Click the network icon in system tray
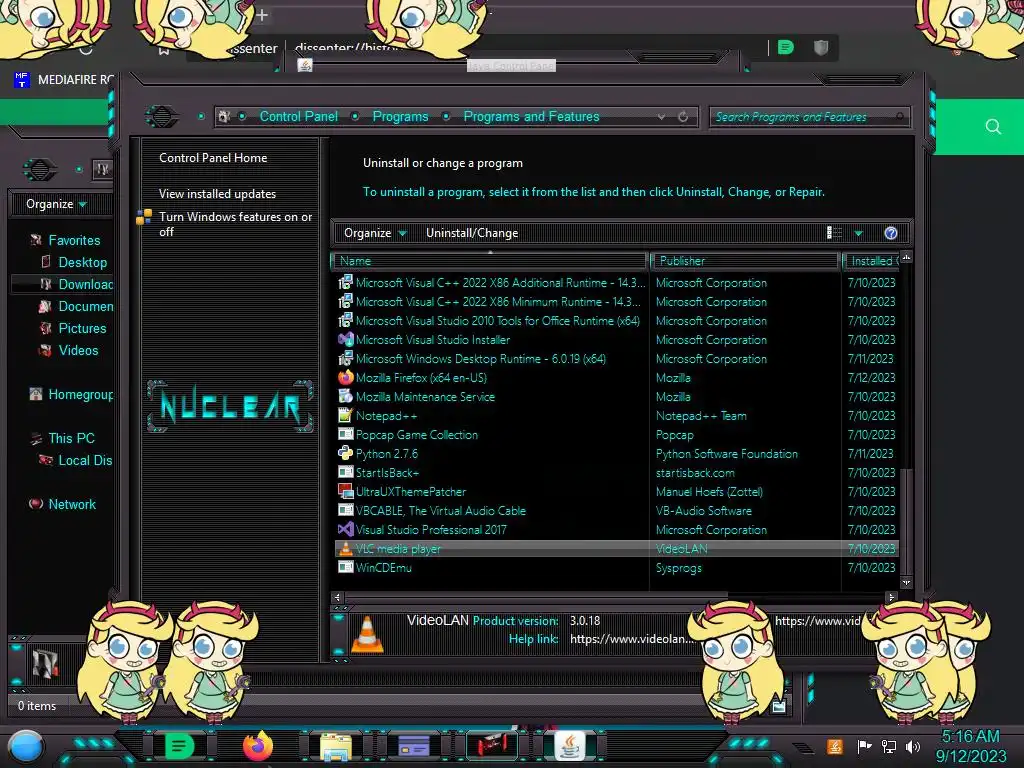The width and height of the screenshot is (1024, 768). (889, 746)
